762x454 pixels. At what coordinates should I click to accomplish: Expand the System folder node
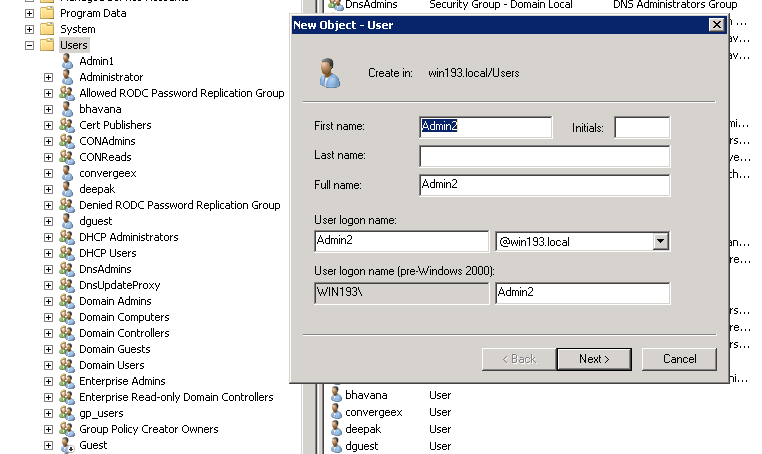(x=30, y=29)
